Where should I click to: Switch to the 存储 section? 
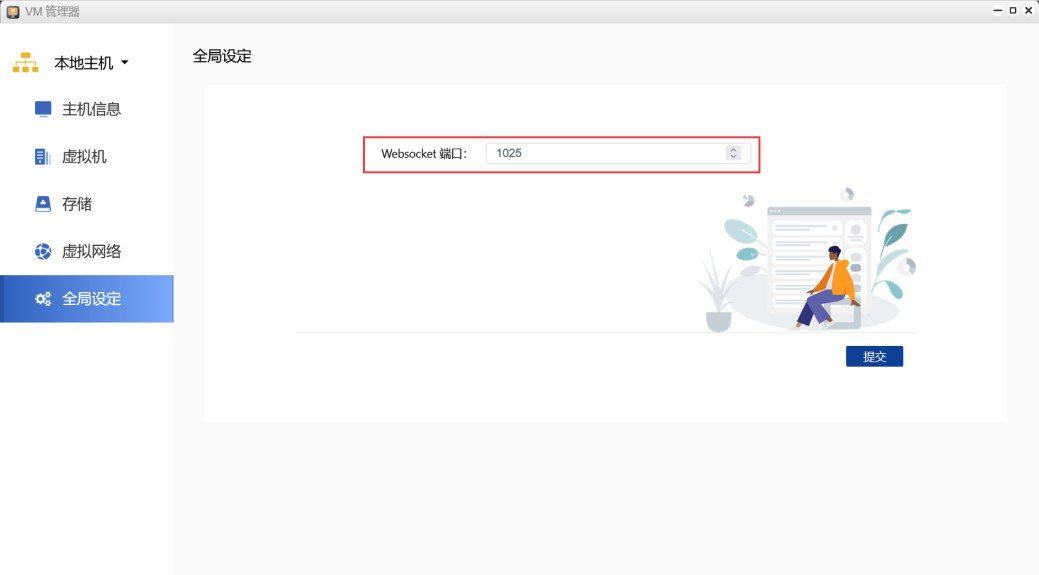[x=77, y=204]
